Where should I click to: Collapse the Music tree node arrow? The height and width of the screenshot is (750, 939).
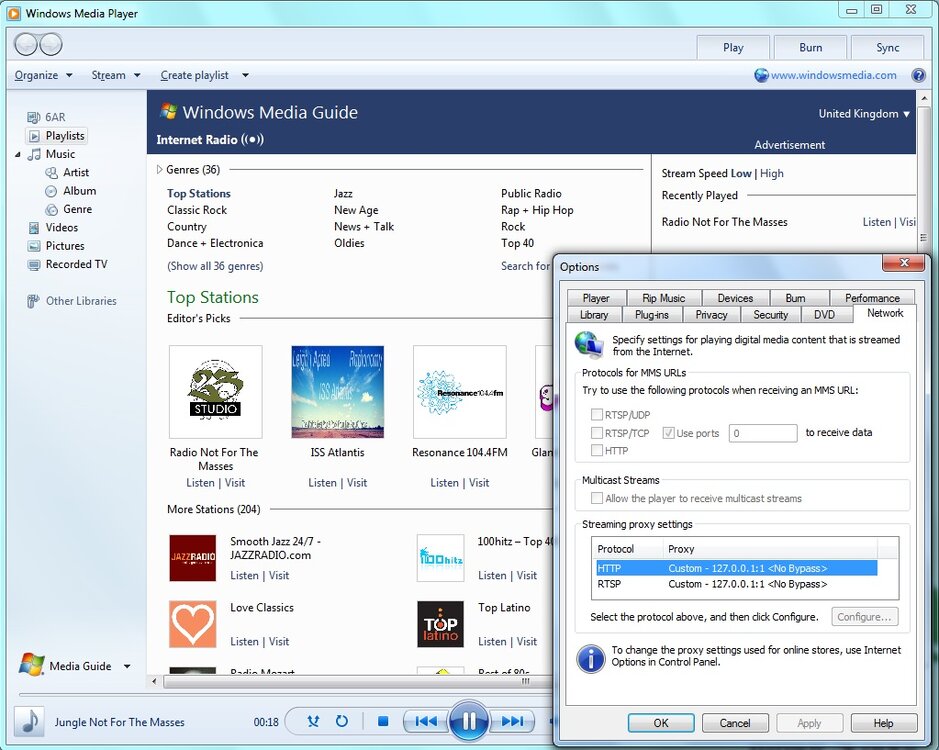click(18, 155)
